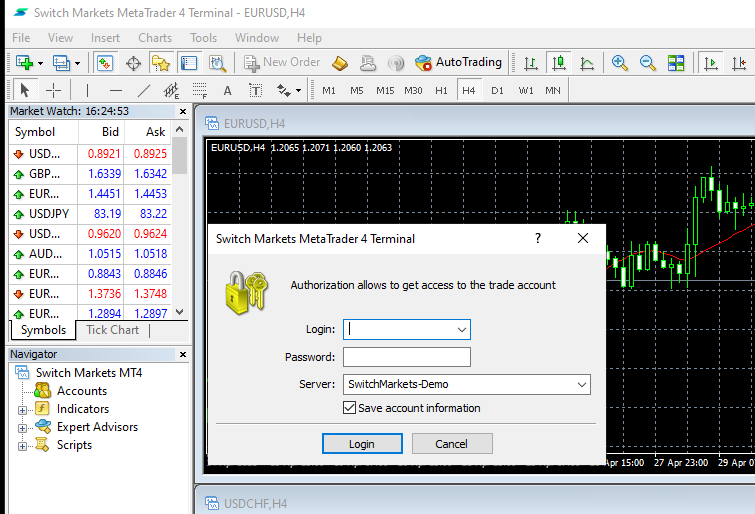
Task: Select the text A tool
Action: pyautogui.click(x=227, y=91)
